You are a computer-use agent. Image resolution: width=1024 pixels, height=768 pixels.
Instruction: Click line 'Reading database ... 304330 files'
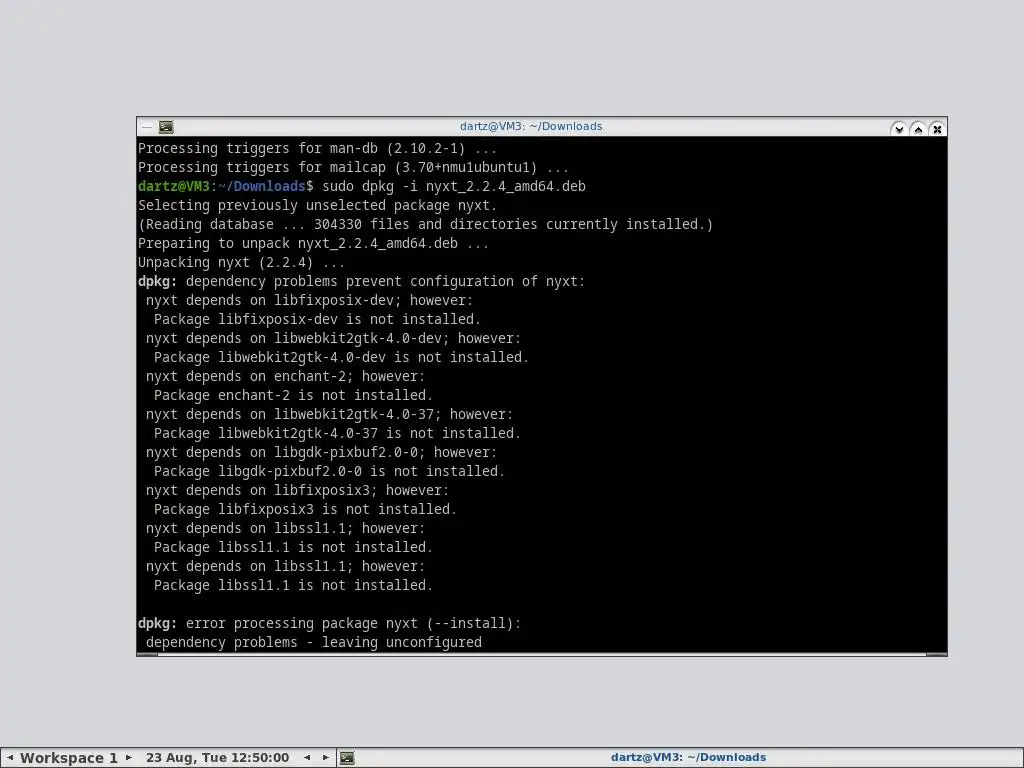[425, 224]
